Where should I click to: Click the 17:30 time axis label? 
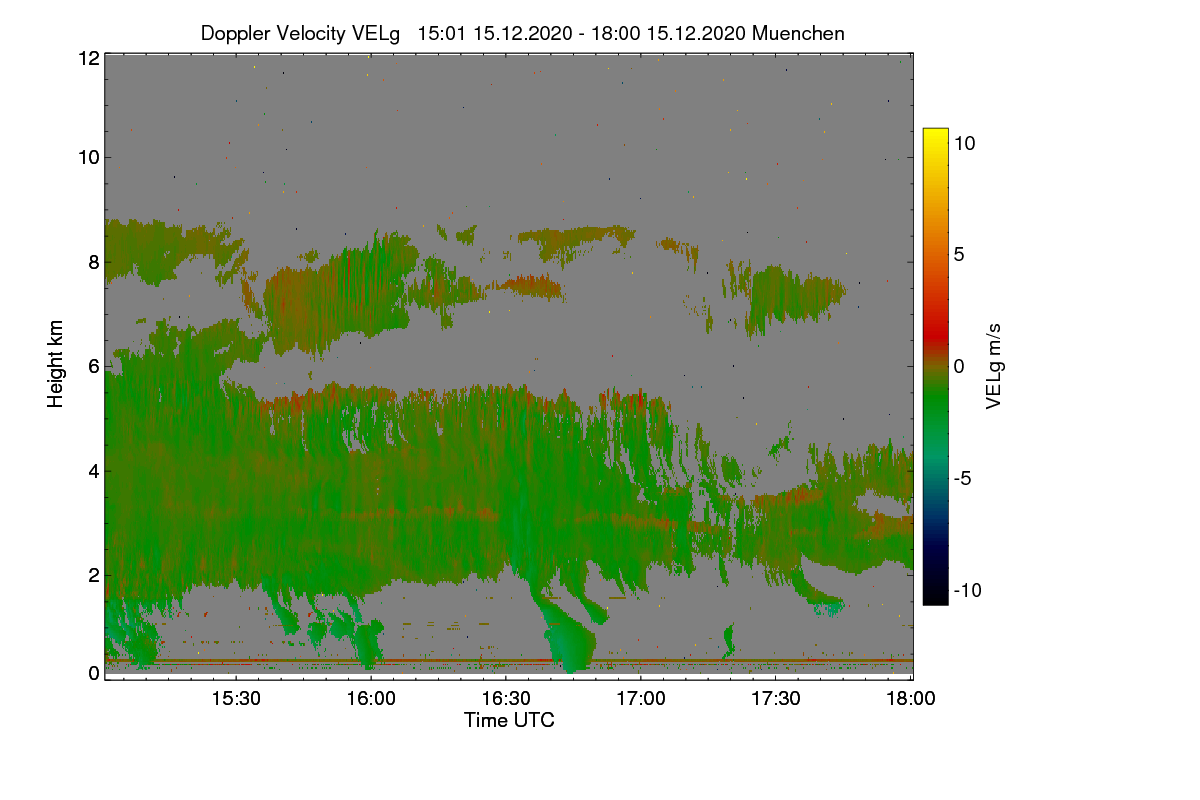coord(776,699)
